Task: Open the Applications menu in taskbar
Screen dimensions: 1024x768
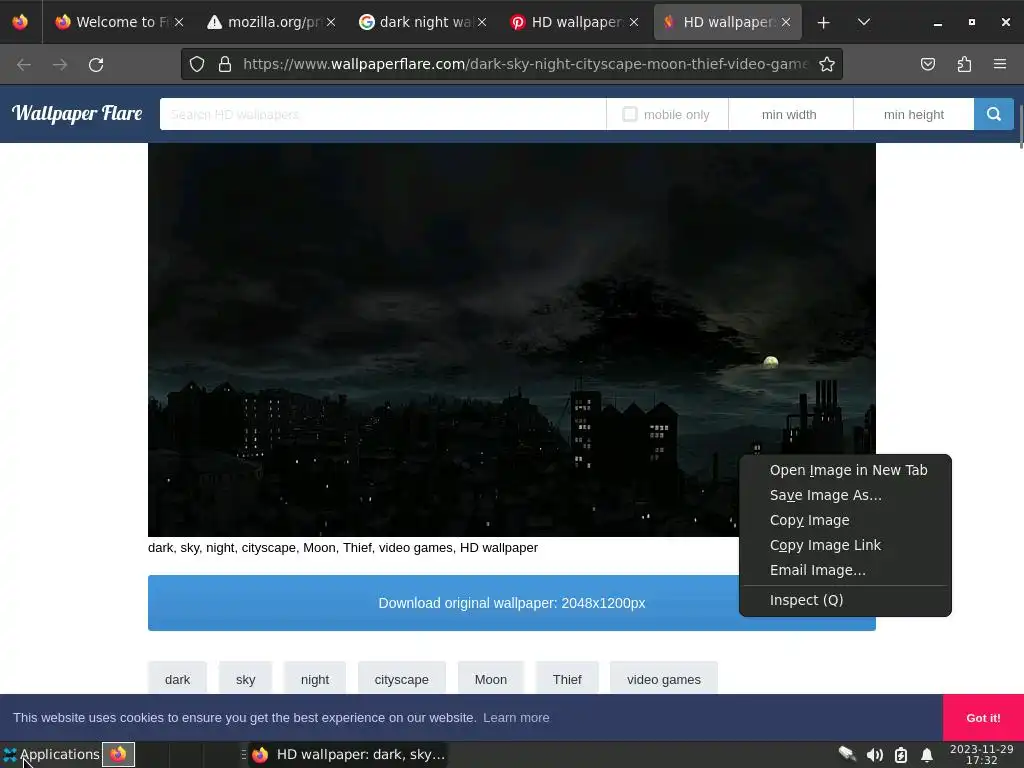Action: 51,754
